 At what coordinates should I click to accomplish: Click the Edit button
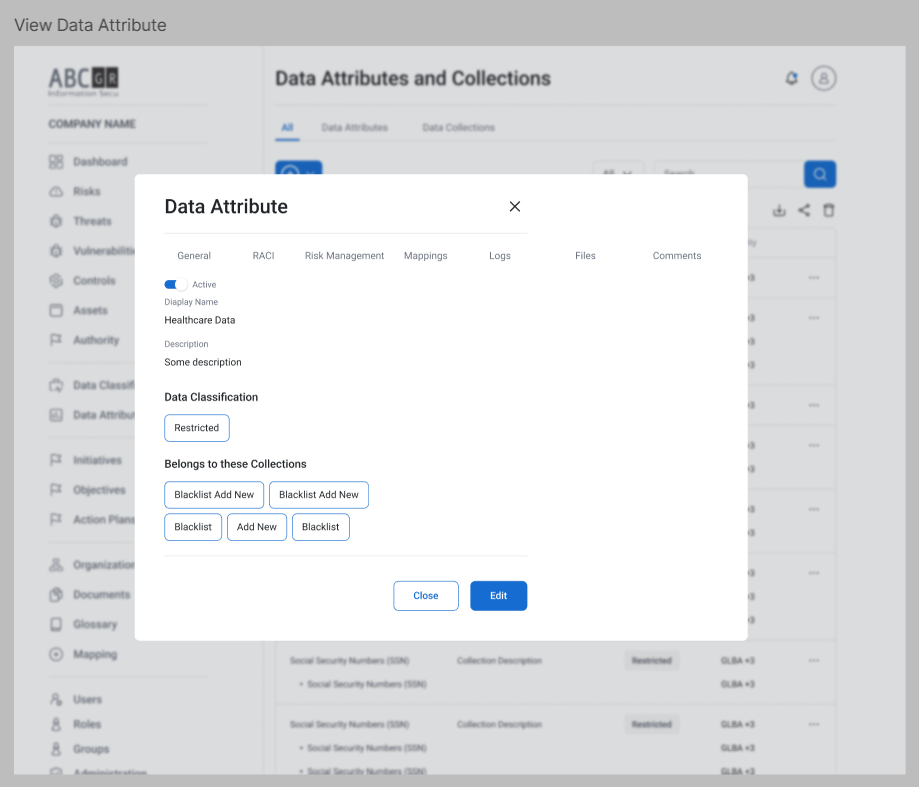[498, 596]
